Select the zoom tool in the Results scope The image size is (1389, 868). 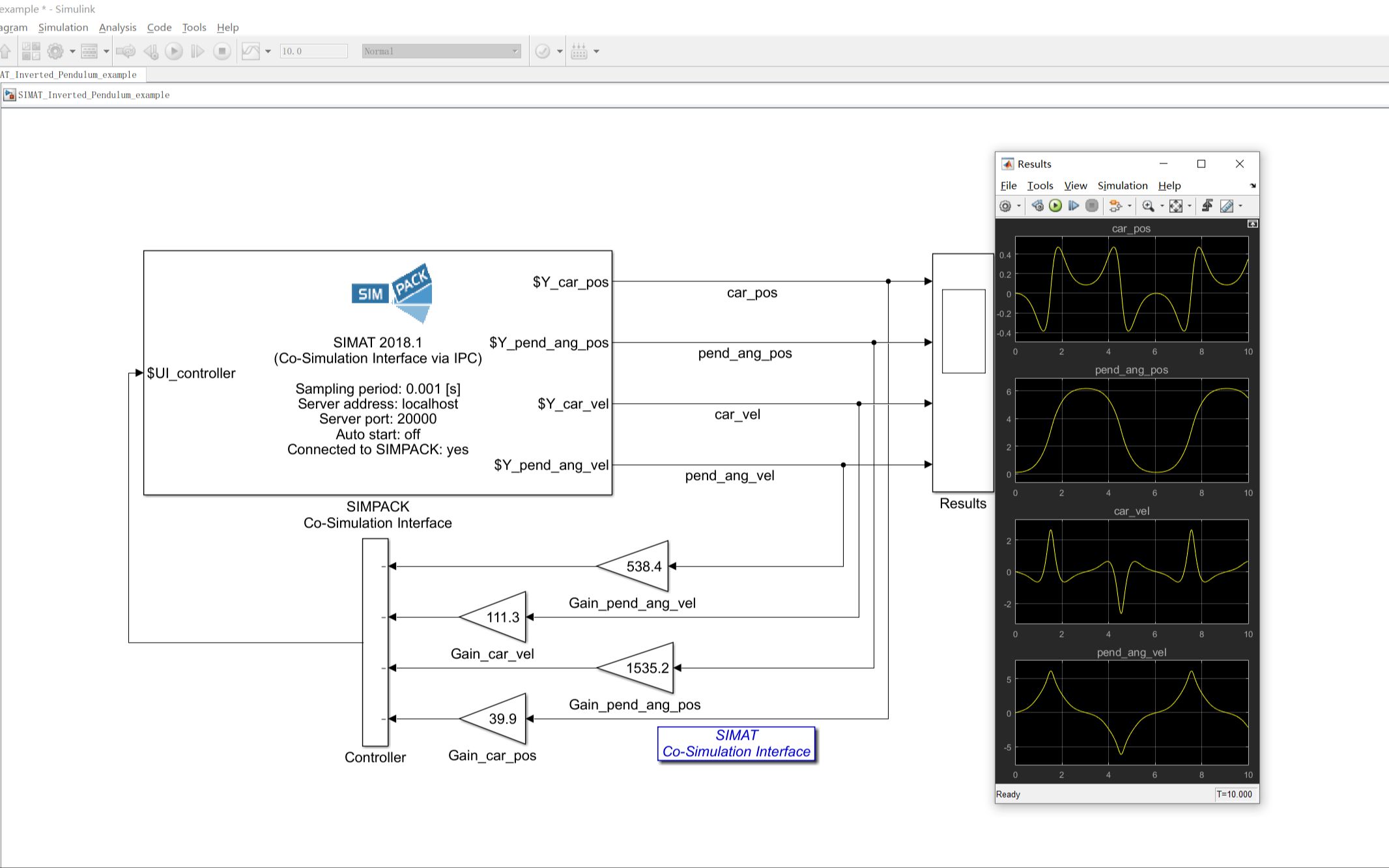coord(1147,206)
